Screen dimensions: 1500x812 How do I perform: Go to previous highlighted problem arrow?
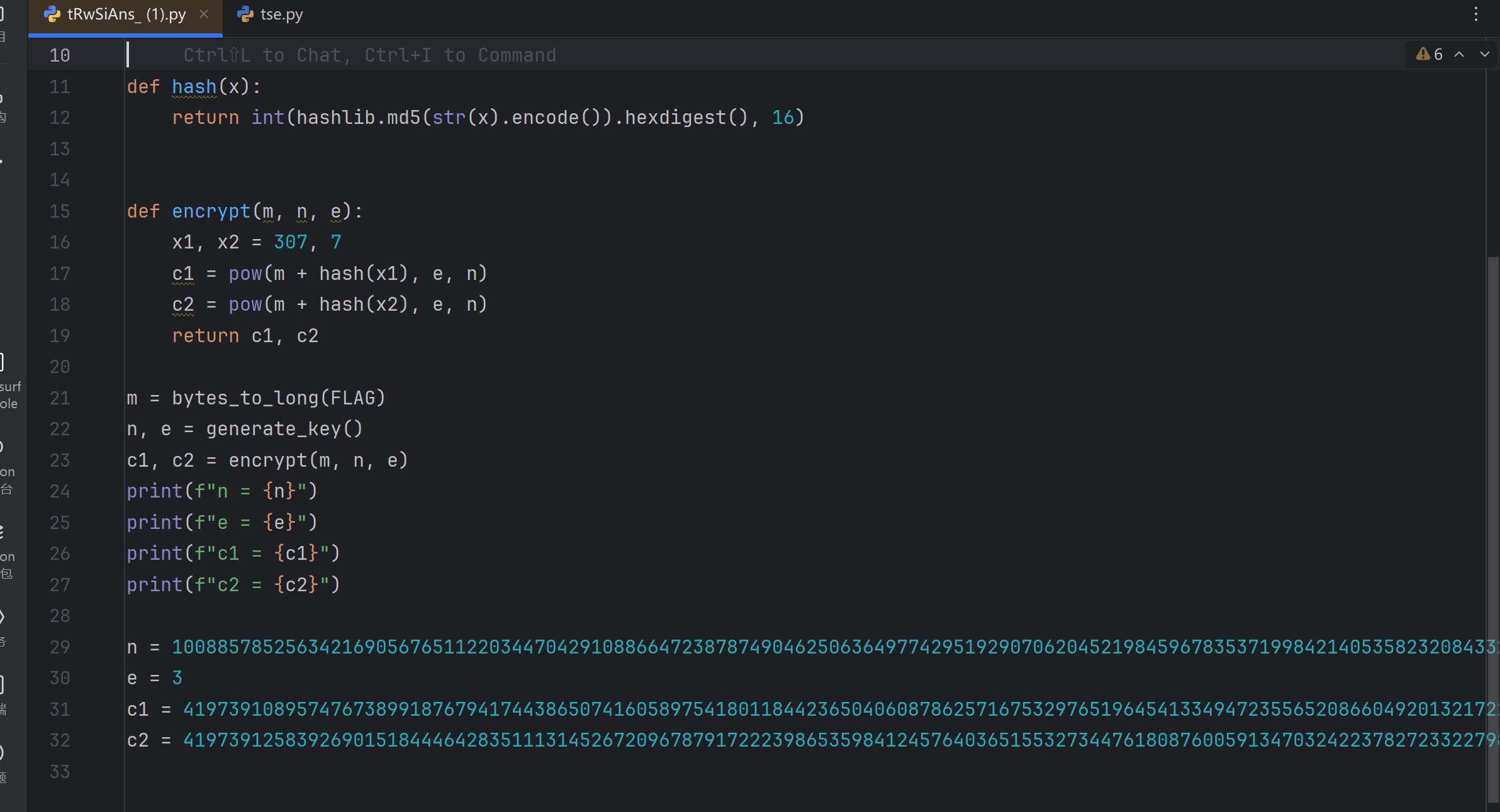click(1459, 55)
